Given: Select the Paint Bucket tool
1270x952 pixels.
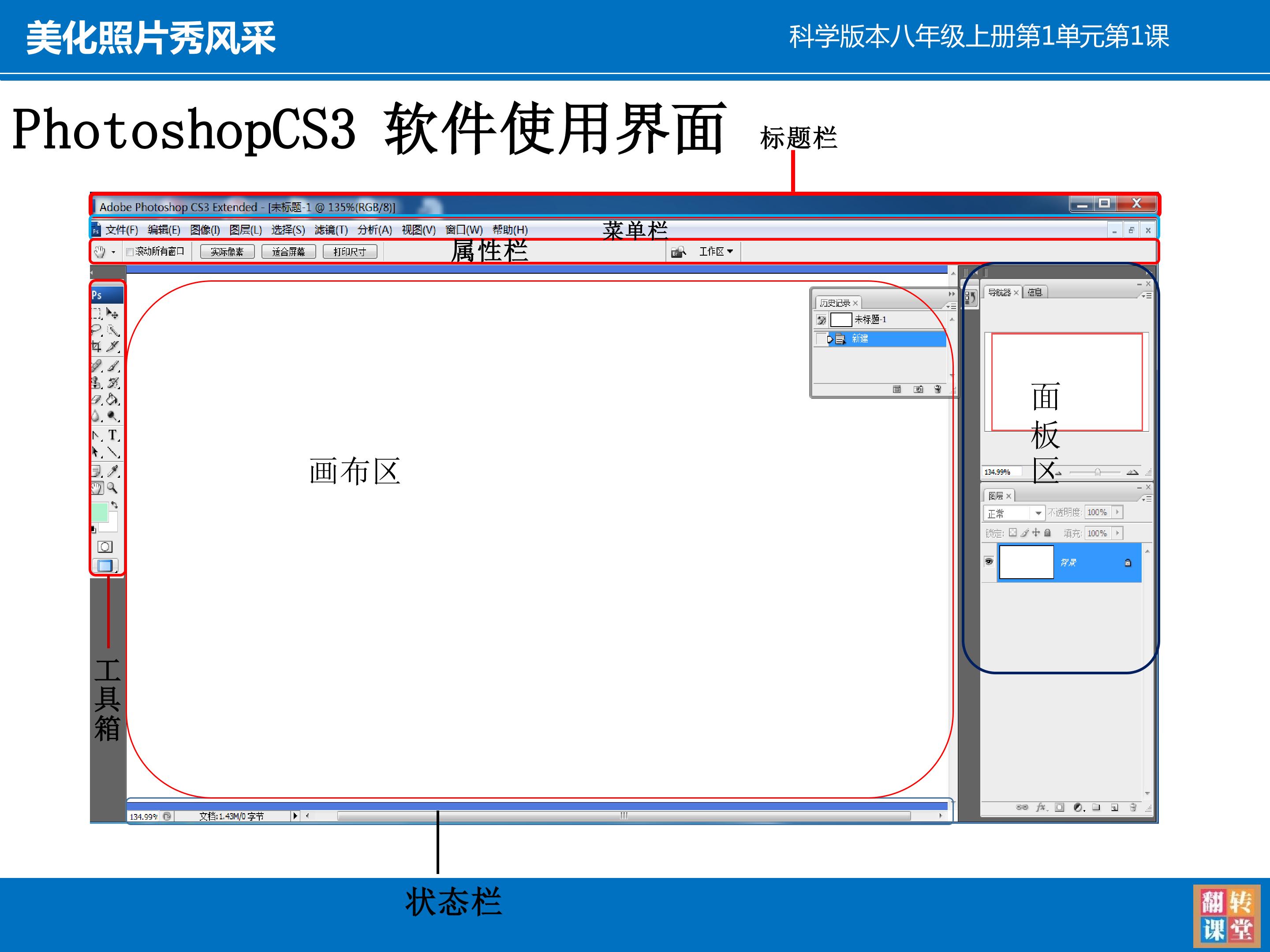Looking at the screenshot, I should 113,399.
